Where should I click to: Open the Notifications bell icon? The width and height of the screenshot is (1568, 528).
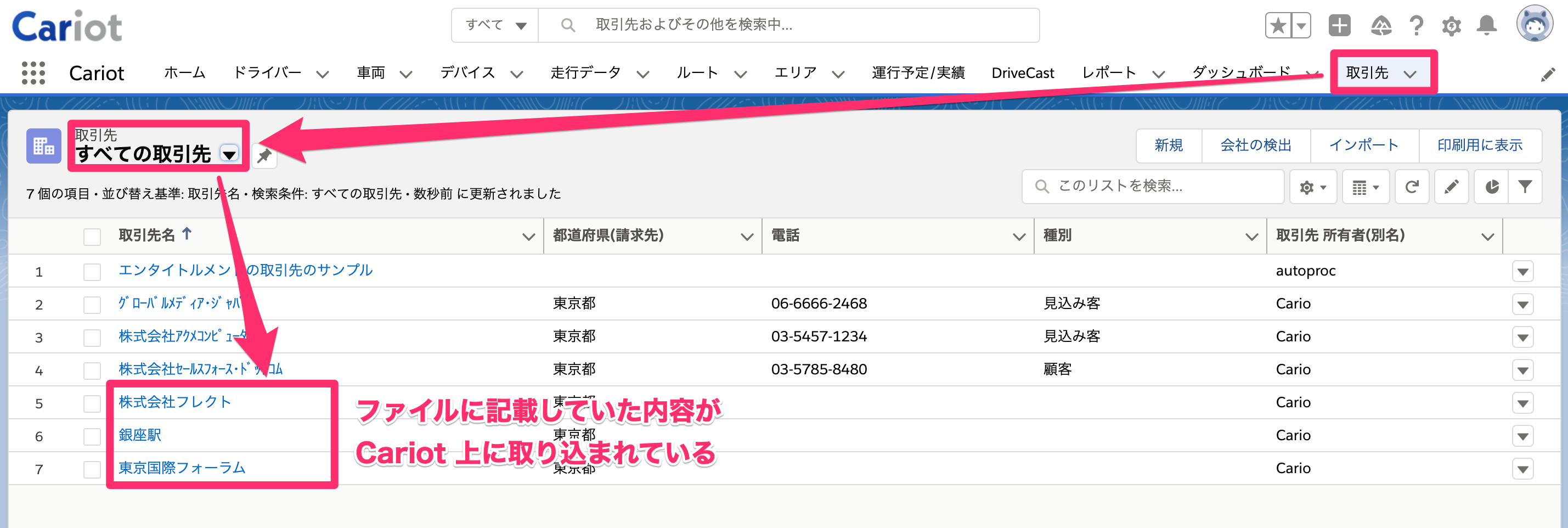click(x=1487, y=26)
